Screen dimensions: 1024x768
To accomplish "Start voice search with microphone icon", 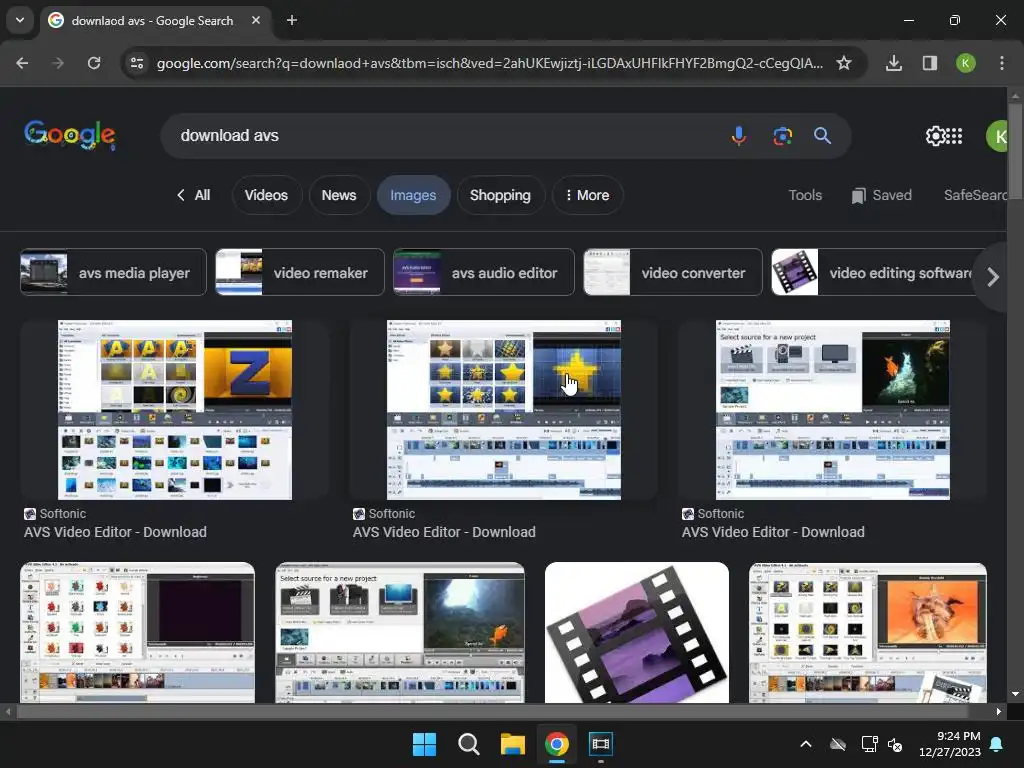I will tap(739, 136).
